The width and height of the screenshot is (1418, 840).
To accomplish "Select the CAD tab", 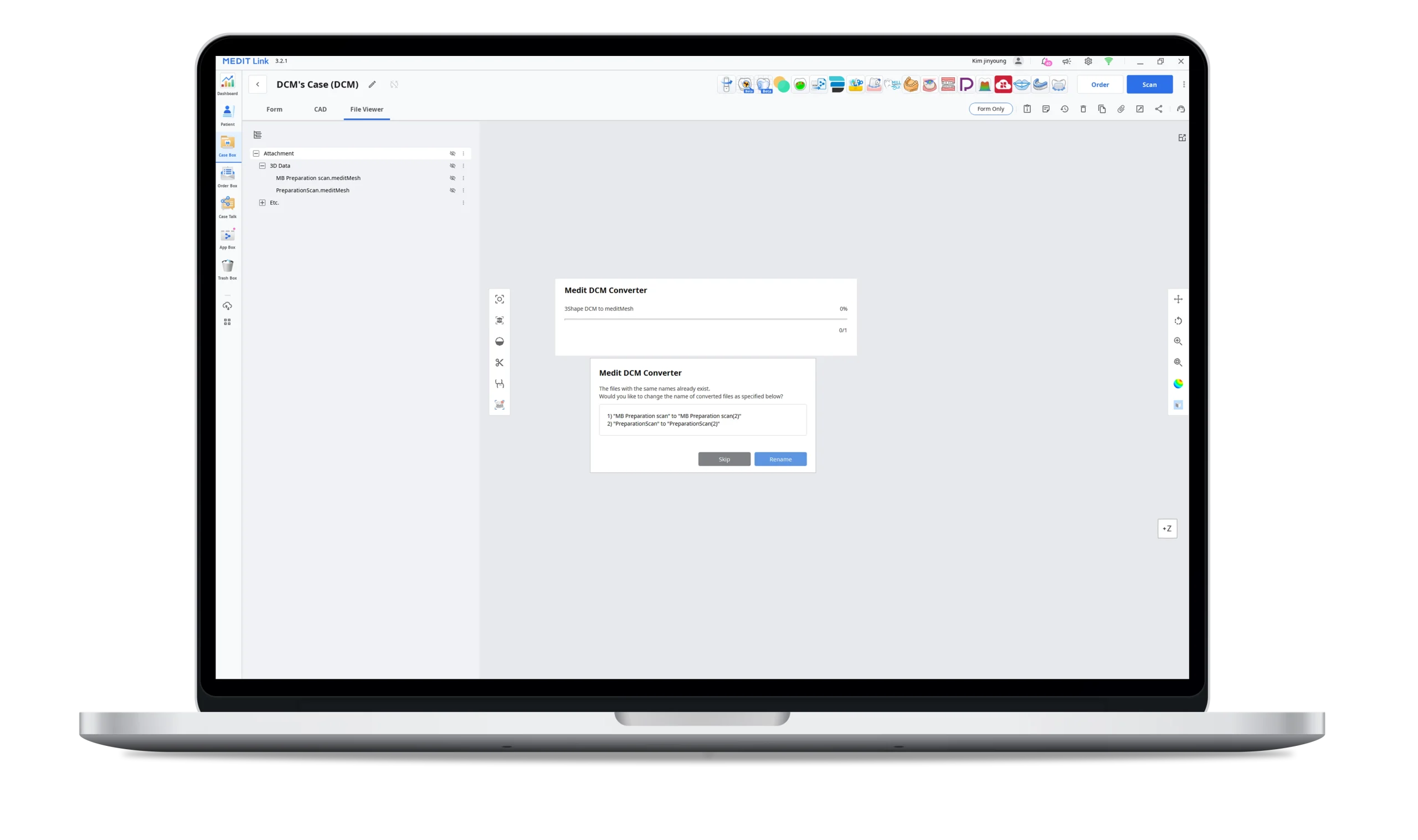I will pos(320,109).
